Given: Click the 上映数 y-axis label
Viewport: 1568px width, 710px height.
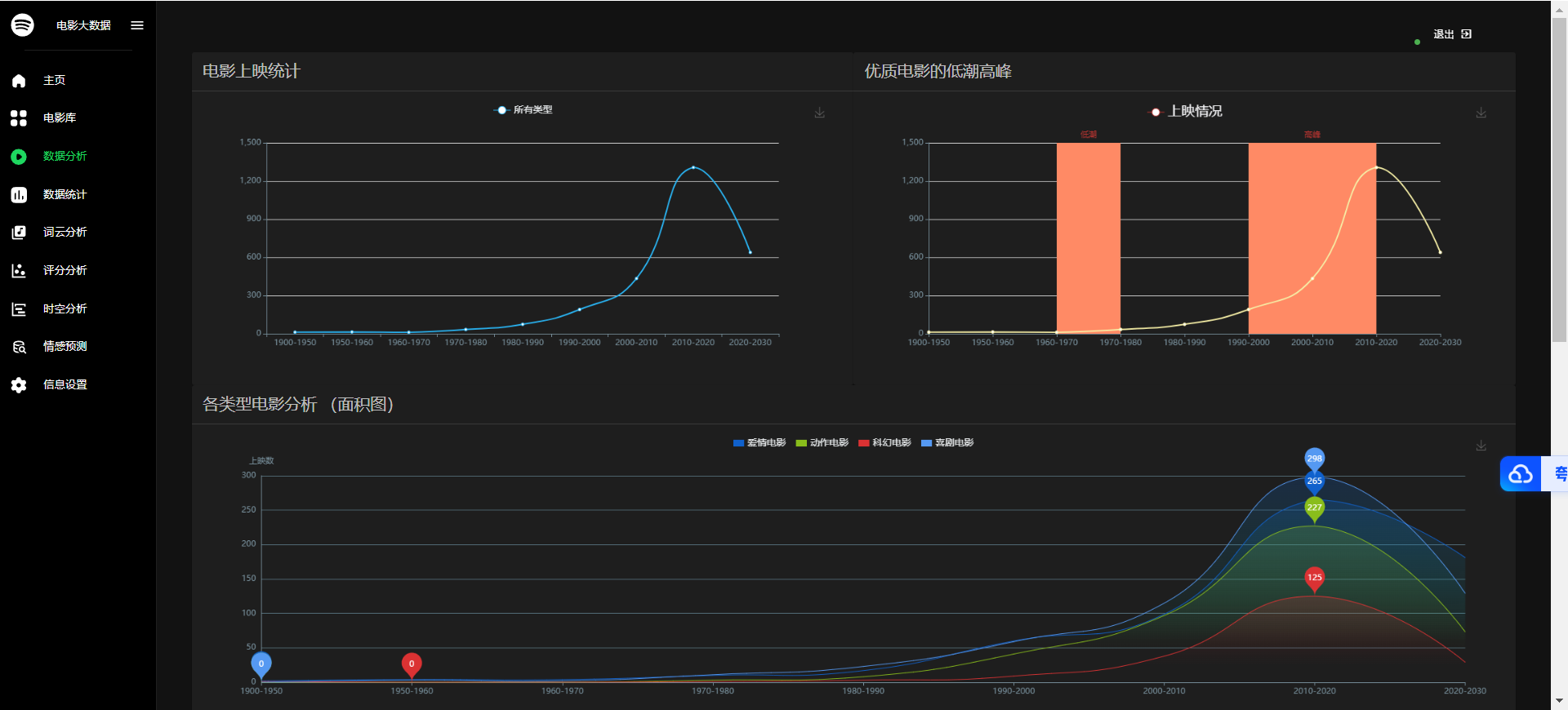Looking at the screenshot, I should point(261,461).
